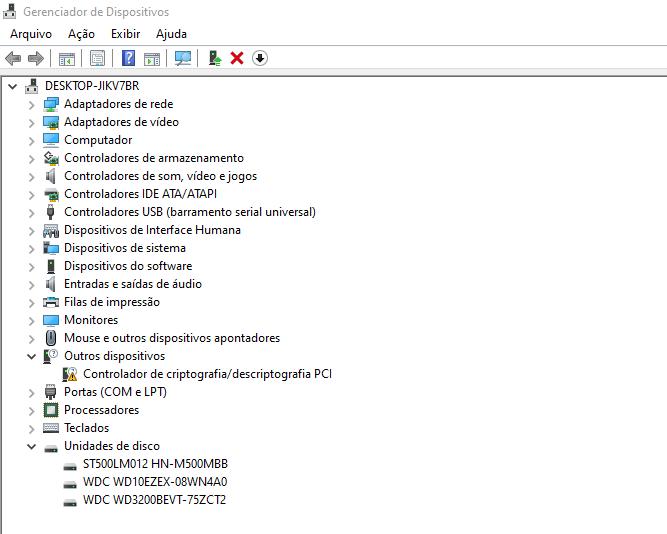The image size is (667, 534).
Task: Click the Processadores chip icon
Action: click(x=51, y=410)
